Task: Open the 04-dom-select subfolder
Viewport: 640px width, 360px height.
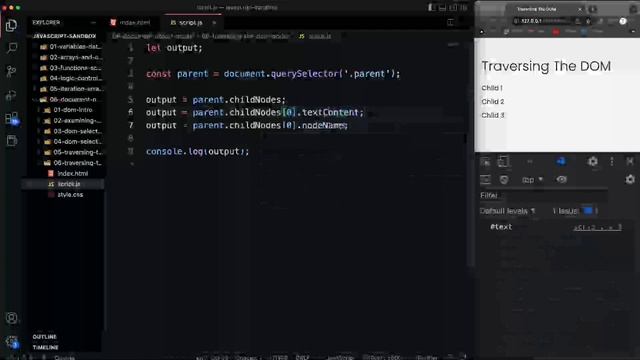Action: 73,142
